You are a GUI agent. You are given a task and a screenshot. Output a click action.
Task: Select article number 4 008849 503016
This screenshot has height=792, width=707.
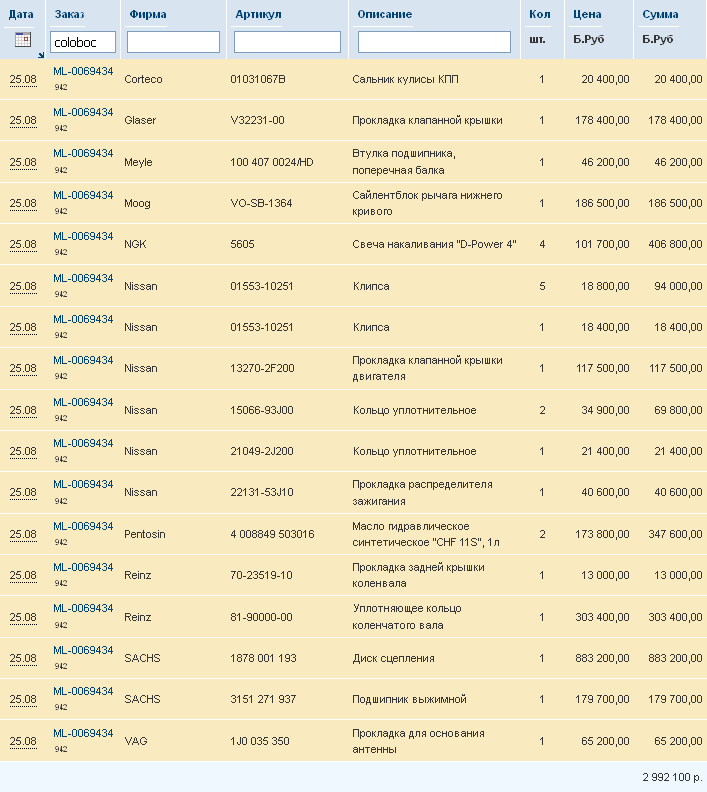(x=272, y=534)
